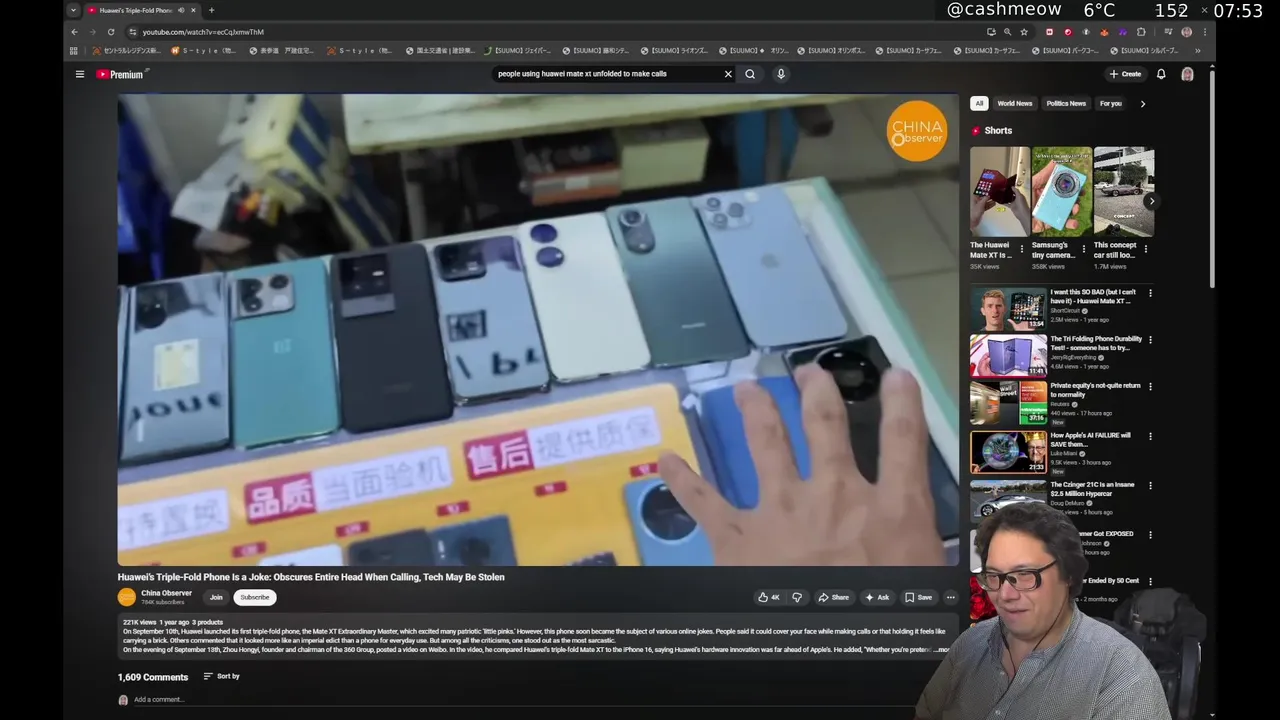Show more filter chips with right arrow
Screen dimensions: 1280x720
[x=1143, y=103]
